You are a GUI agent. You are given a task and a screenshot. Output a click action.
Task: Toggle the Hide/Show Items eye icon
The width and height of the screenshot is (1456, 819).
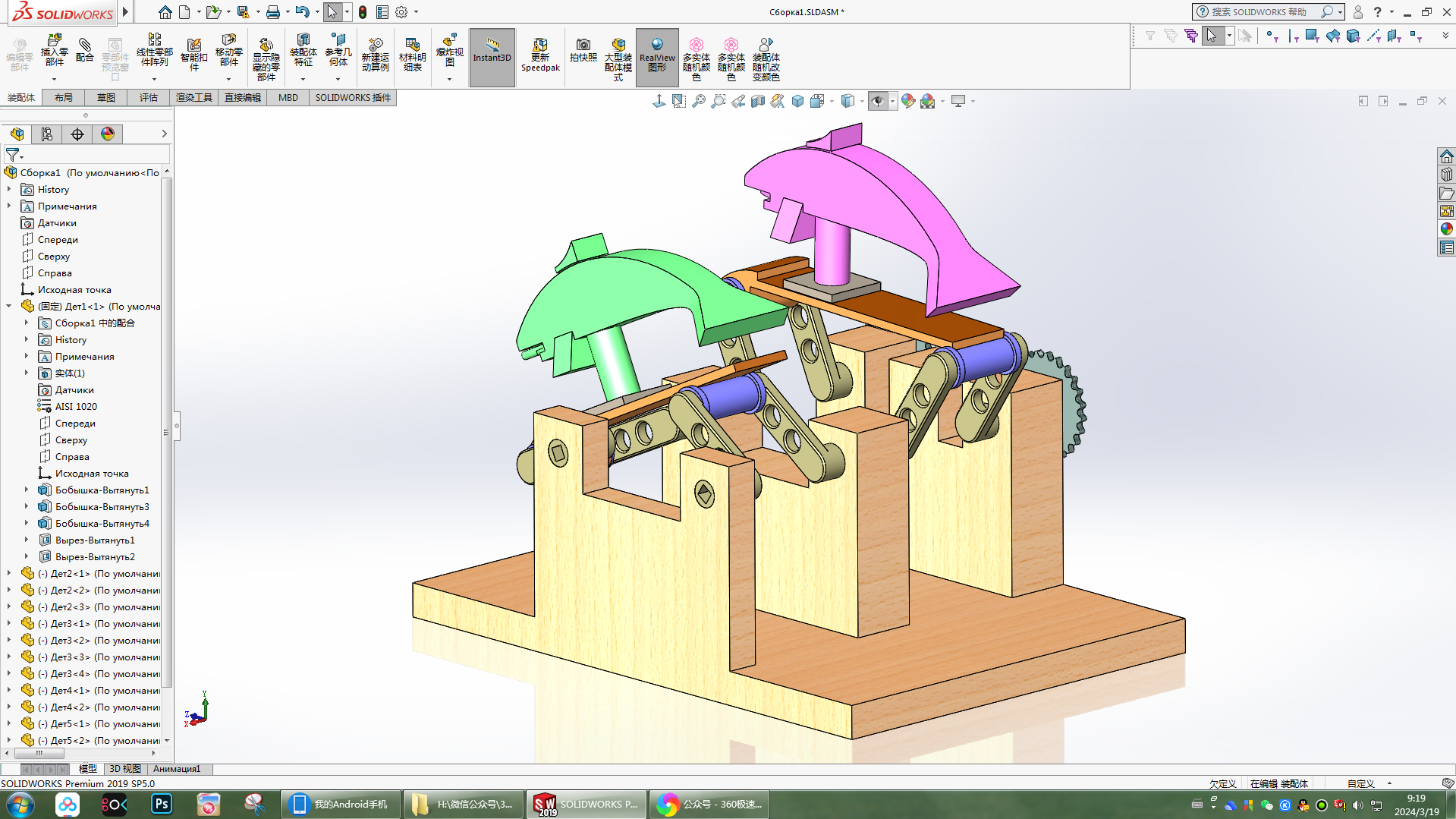pyautogui.click(x=878, y=101)
